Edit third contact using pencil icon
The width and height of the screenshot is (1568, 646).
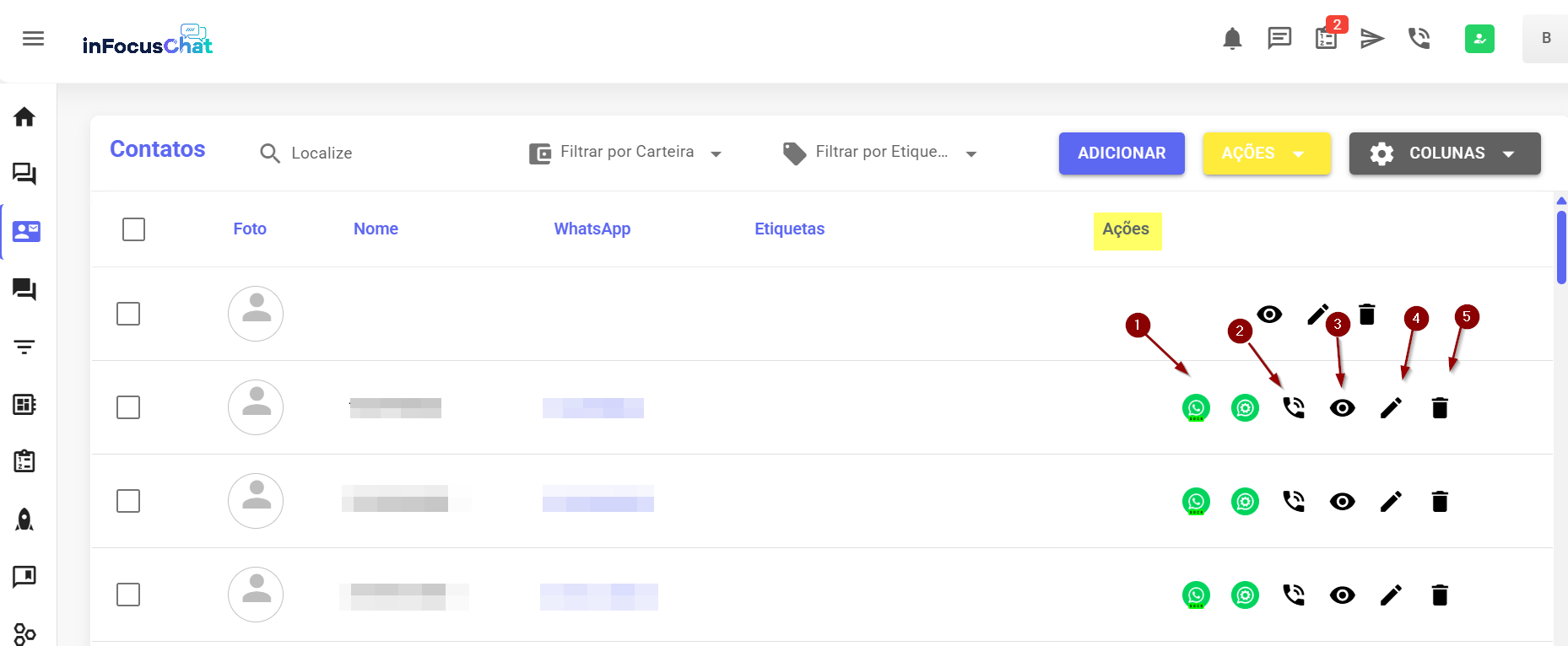pyautogui.click(x=1391, y=502)
